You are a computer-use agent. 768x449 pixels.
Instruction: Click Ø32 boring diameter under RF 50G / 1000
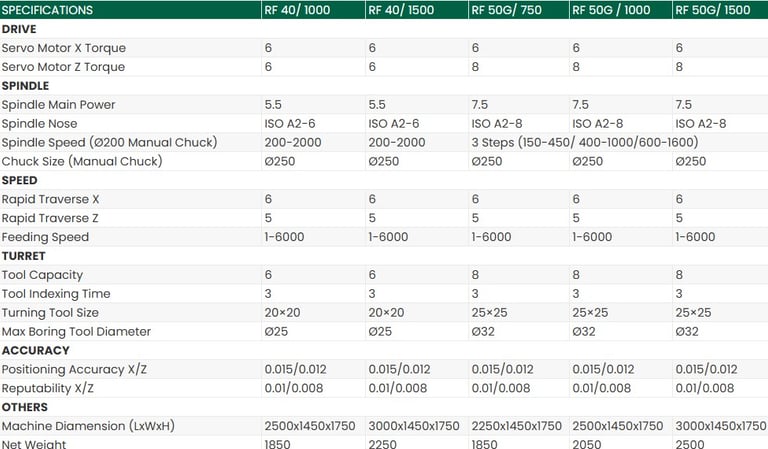pos(584,331)
